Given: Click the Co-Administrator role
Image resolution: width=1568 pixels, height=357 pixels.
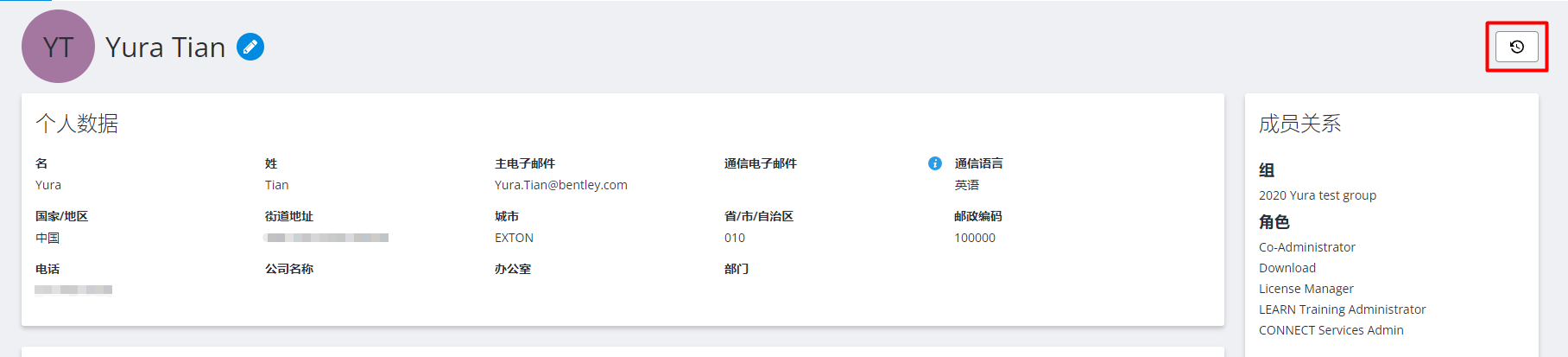Looking at the screenshot, I should 1306,247.
